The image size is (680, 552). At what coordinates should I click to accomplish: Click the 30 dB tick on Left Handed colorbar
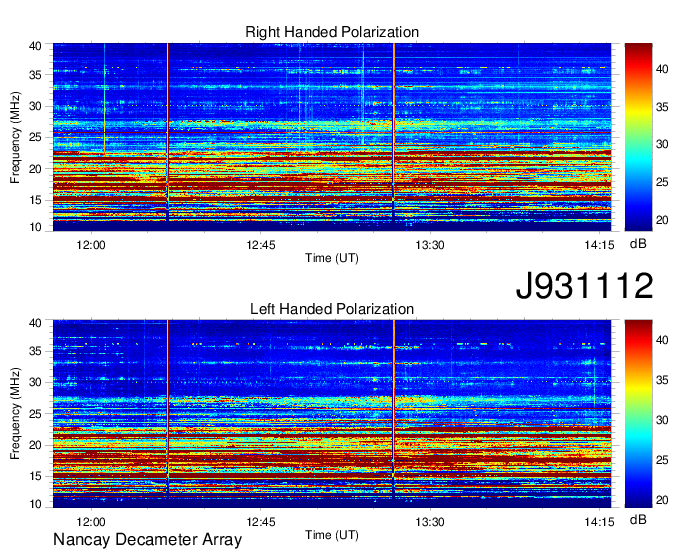pos(662,420)
